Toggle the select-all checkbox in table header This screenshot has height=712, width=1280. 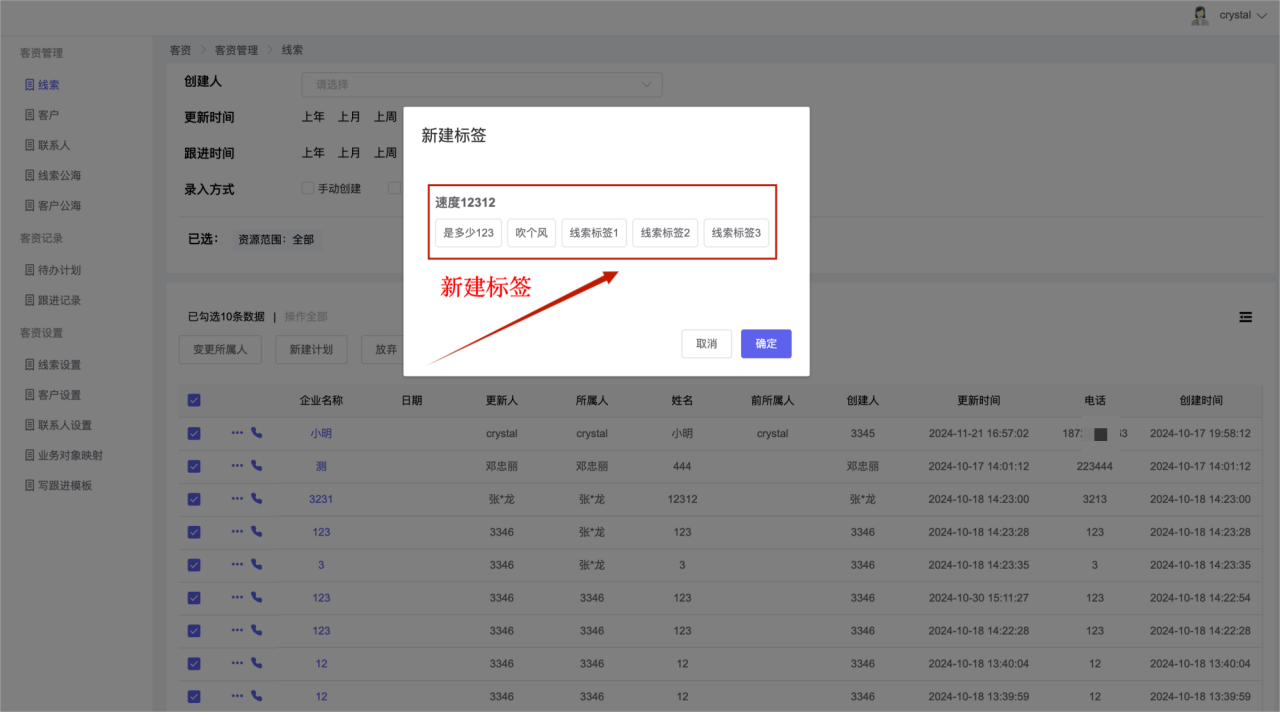194,400
